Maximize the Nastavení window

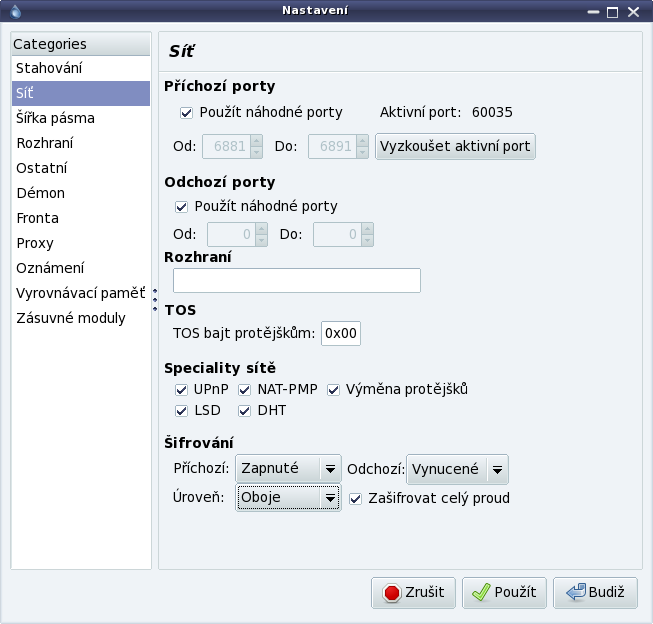coord(612,12)
